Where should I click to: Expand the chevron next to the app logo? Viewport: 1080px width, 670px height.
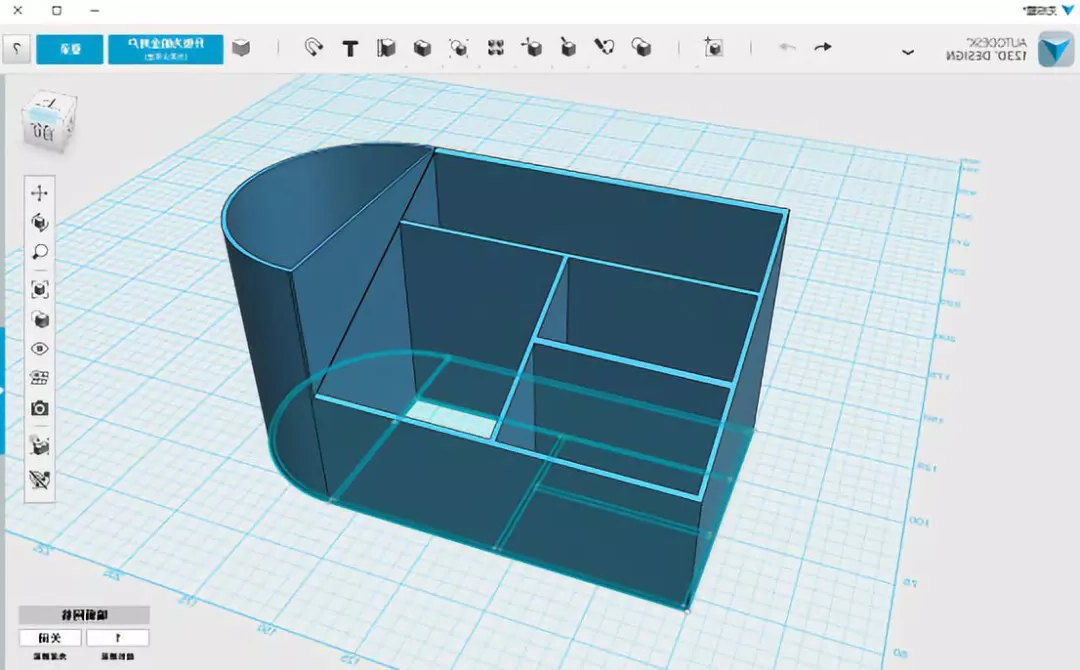click(x=908, y=52)
